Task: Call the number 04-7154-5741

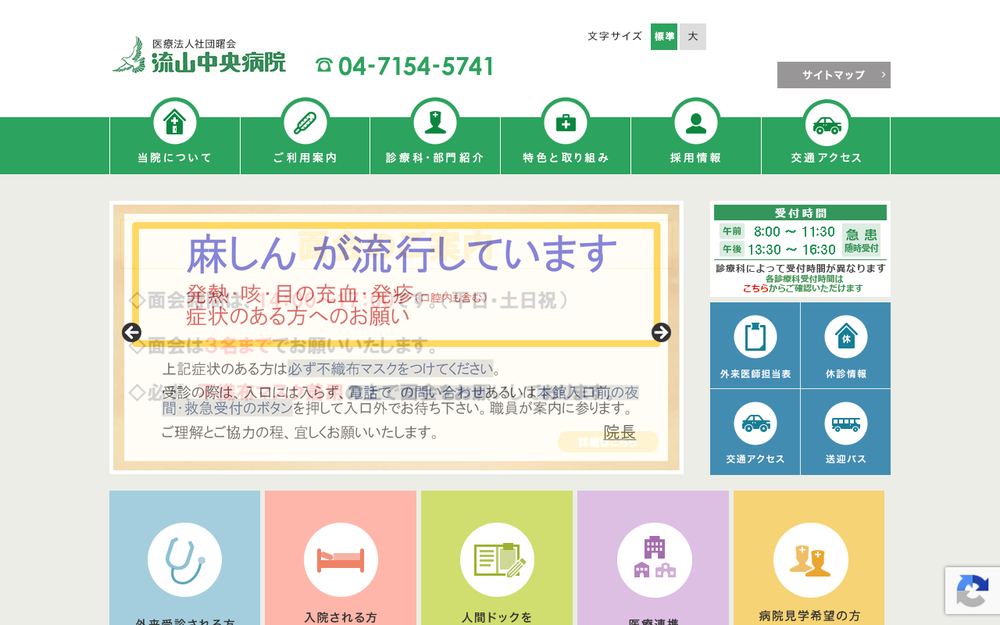Action: 416,66
